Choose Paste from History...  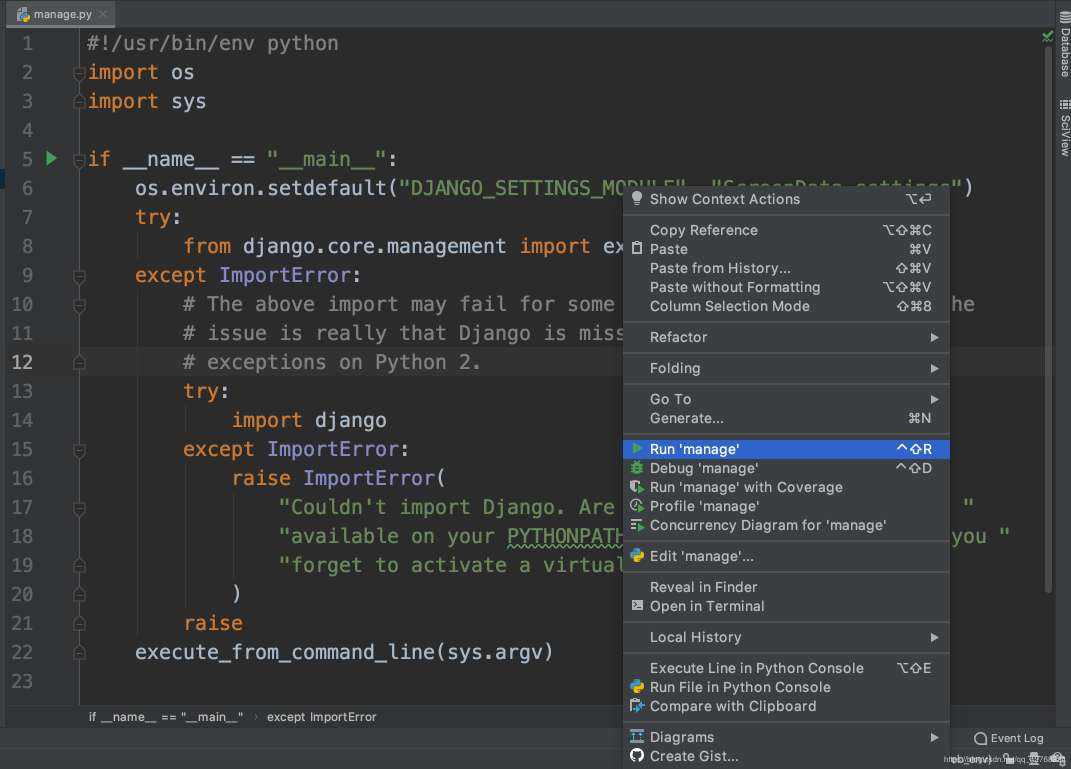coord(786,268)
